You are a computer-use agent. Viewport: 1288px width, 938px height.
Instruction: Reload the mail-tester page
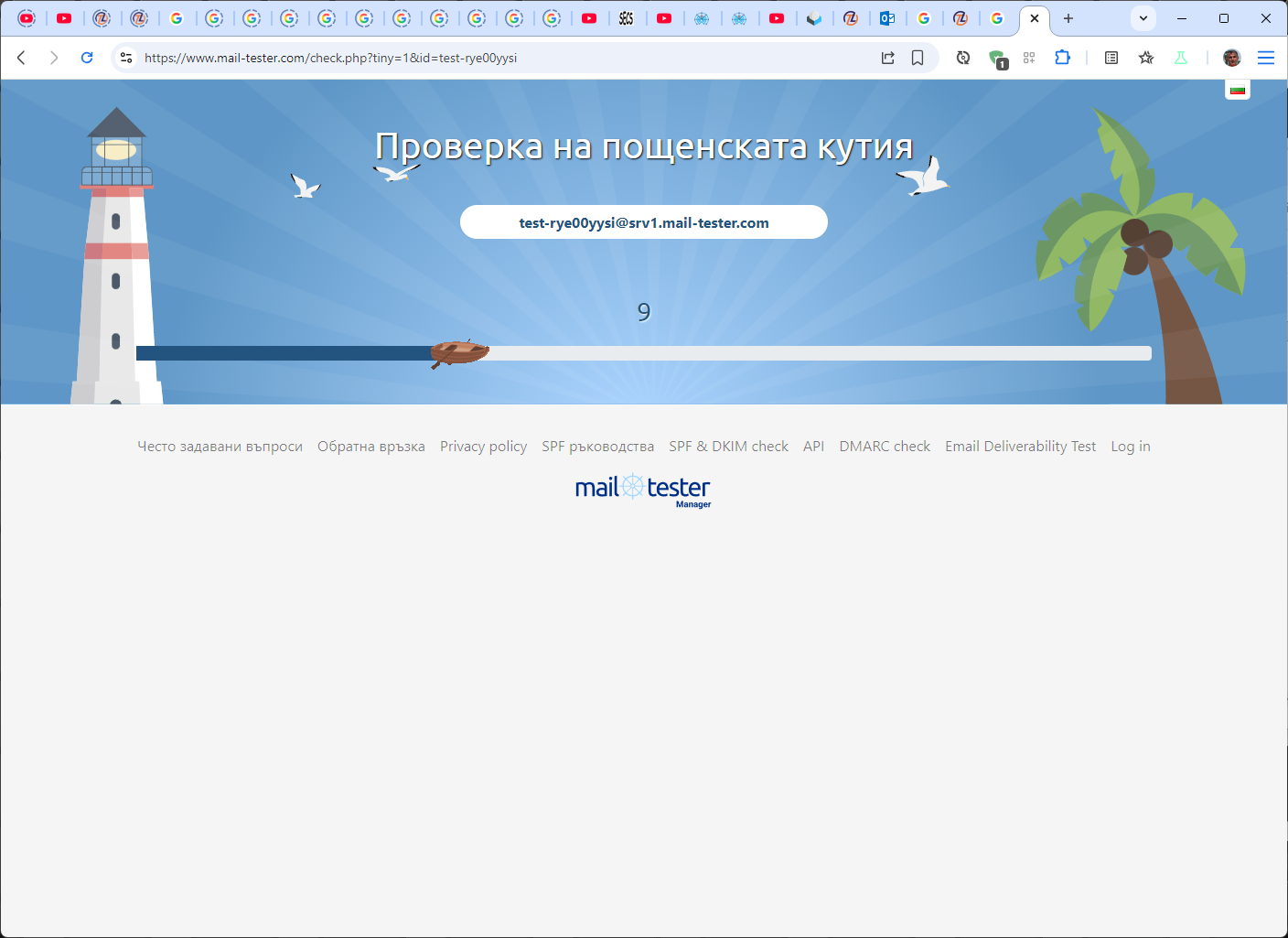pos(87,58)
